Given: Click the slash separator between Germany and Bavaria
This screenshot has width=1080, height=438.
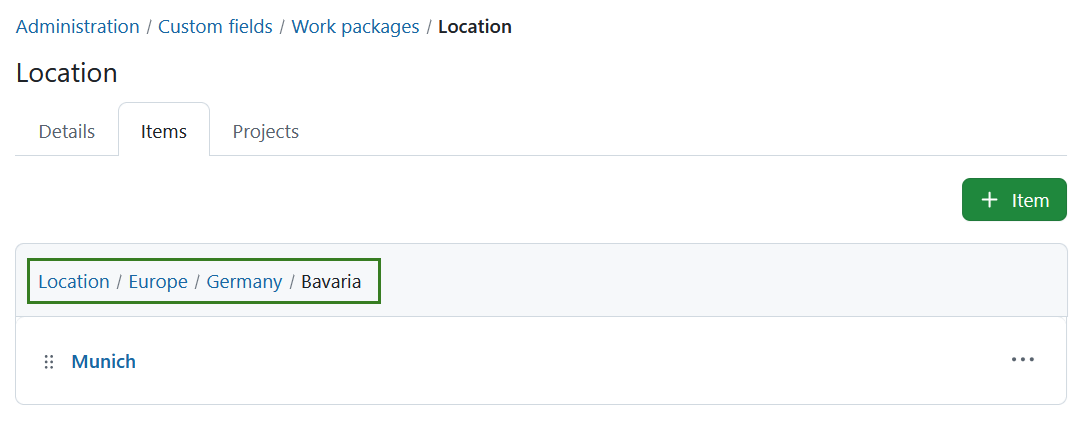Looking at the screenshot, I should (292, 282).
